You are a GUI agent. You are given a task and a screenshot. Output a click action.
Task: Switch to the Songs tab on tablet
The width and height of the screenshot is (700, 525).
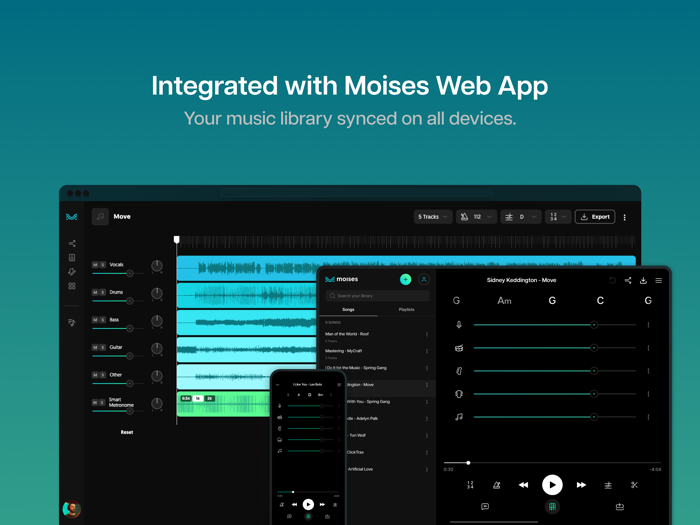pyautogui.click(x=348, y=310)
